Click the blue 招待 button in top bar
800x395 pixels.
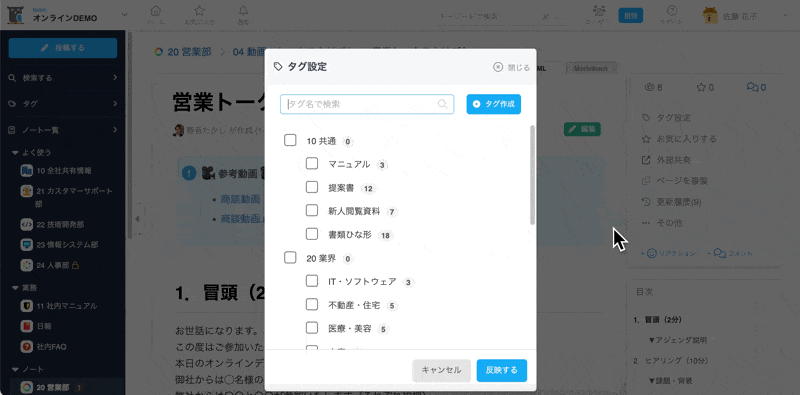[631, 15]
